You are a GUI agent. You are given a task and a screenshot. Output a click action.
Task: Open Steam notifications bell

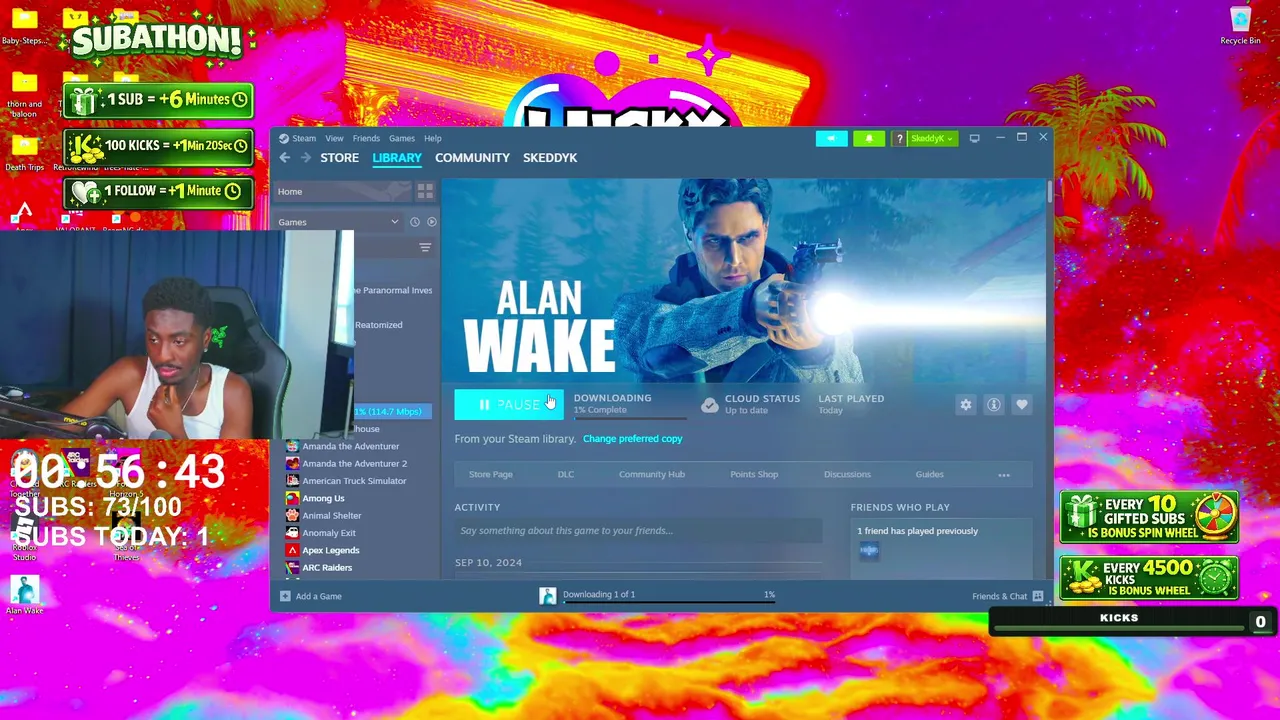(x=869, y=139)
